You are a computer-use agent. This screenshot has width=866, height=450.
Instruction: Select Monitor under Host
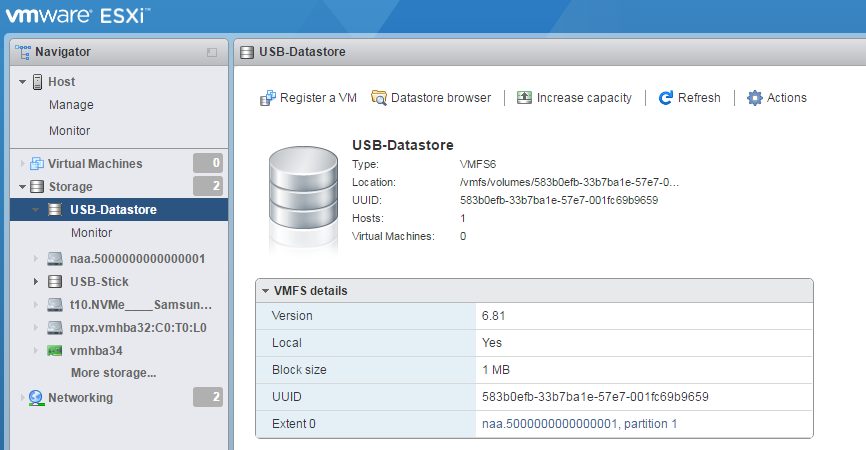[x=70, y=131]
